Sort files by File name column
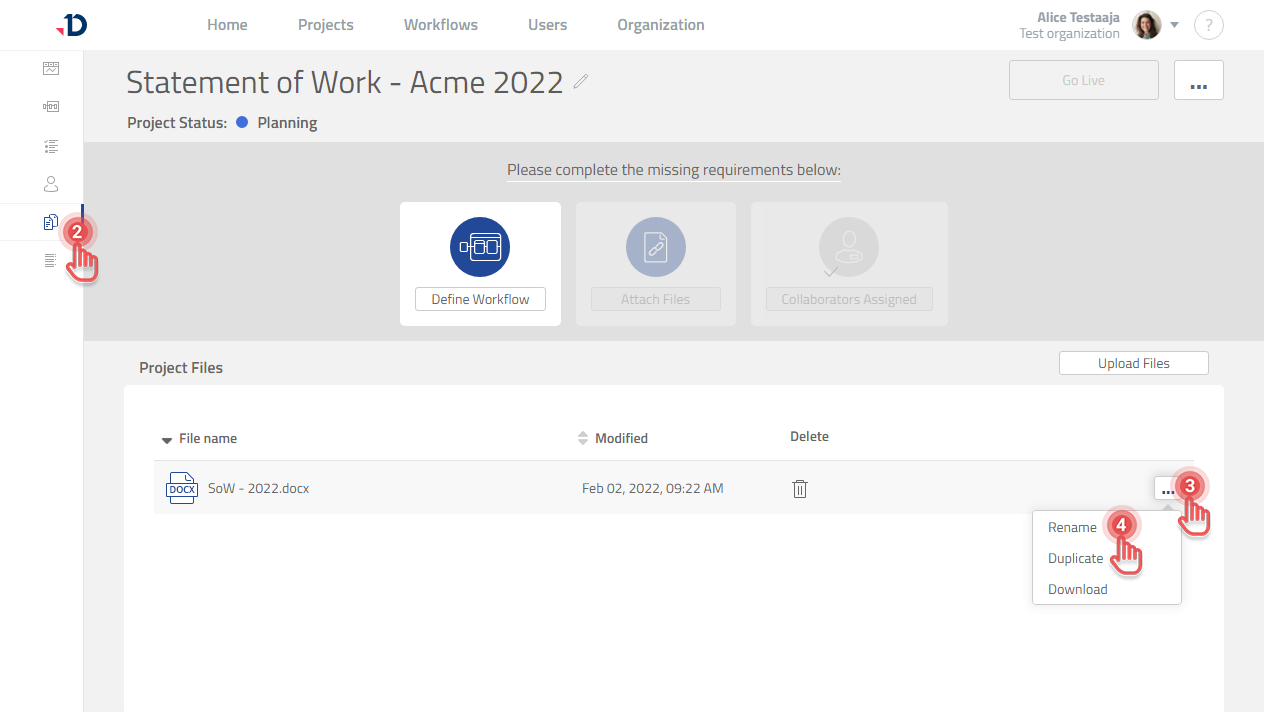The image size is (1264, 712). (207, 438)
